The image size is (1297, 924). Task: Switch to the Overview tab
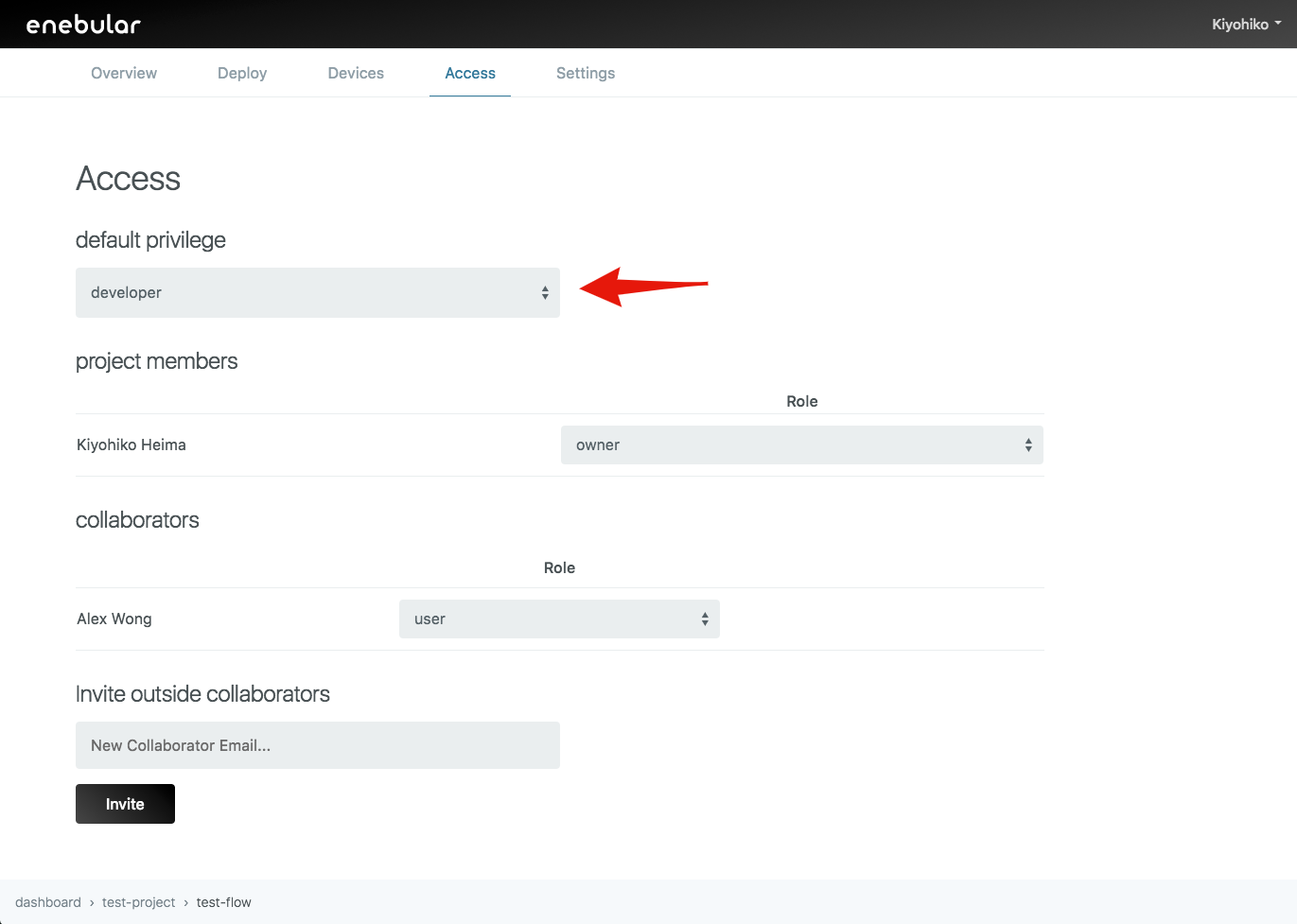coord(124,73)
